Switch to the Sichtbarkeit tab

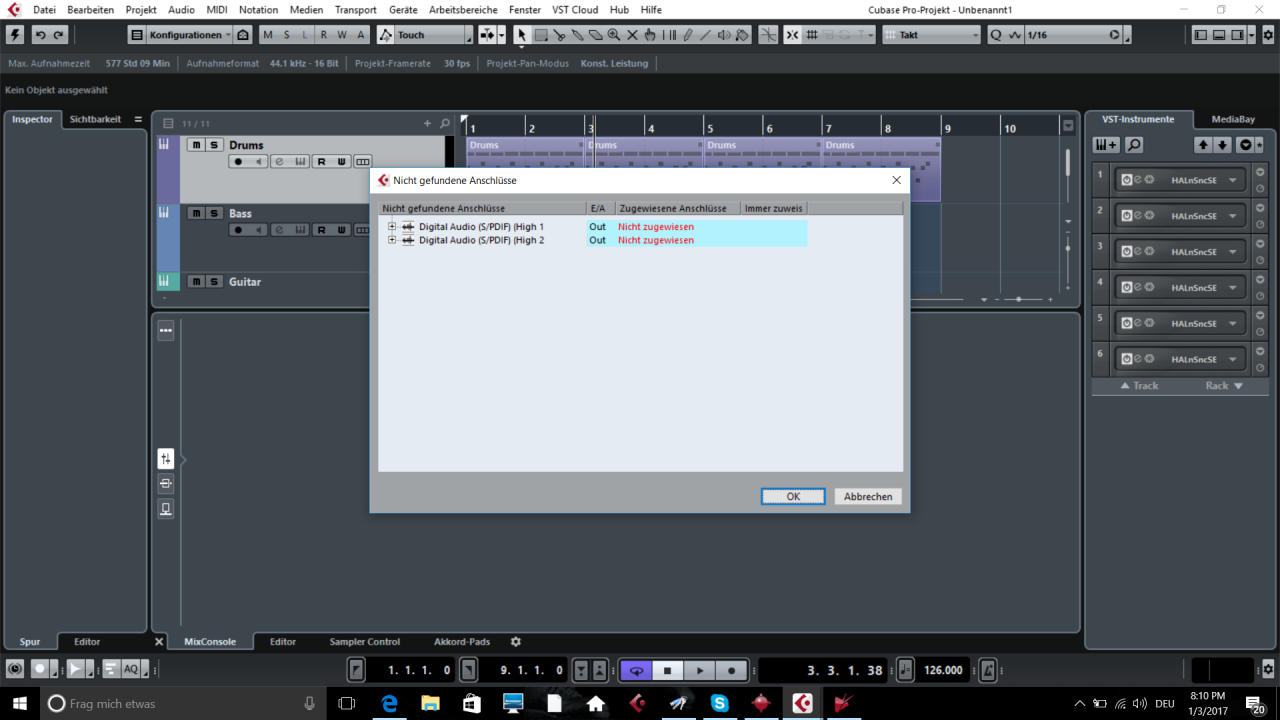pyautogui.click(x=95, y=119)
